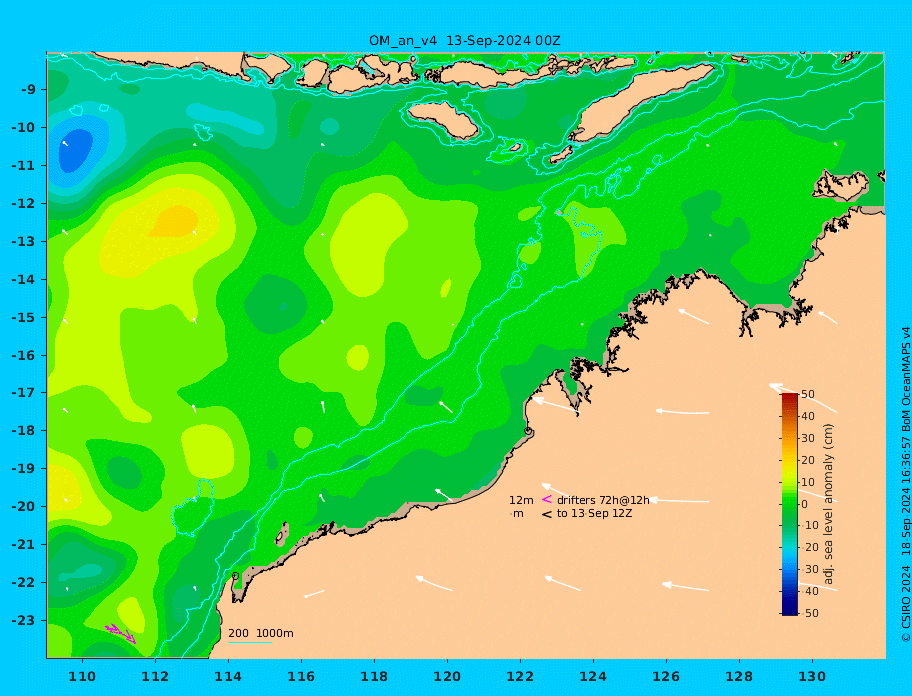
Task: Click the magenta drifter legend arrowhead
Action: pyautogui.click(x=547, y=499)
